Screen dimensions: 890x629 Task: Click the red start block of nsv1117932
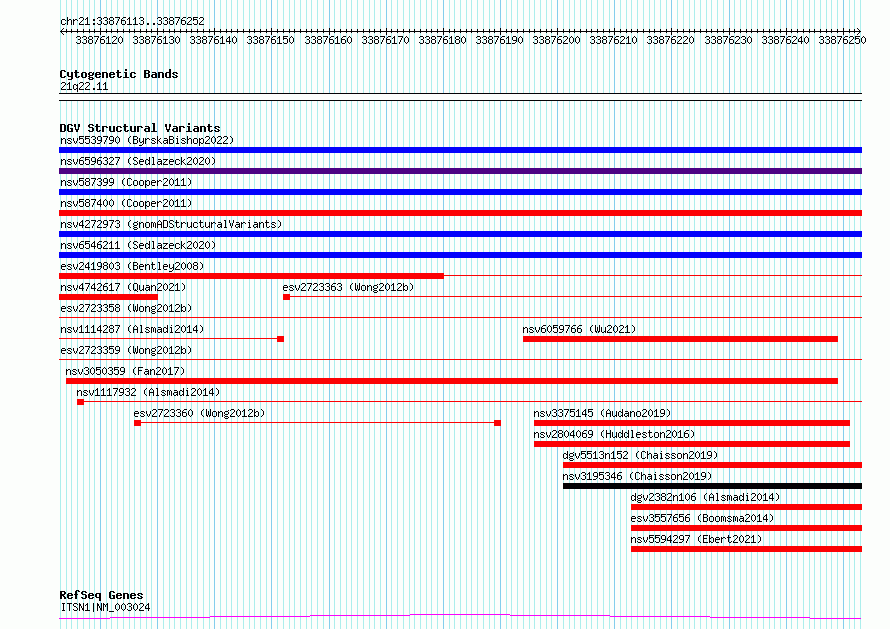81,402
